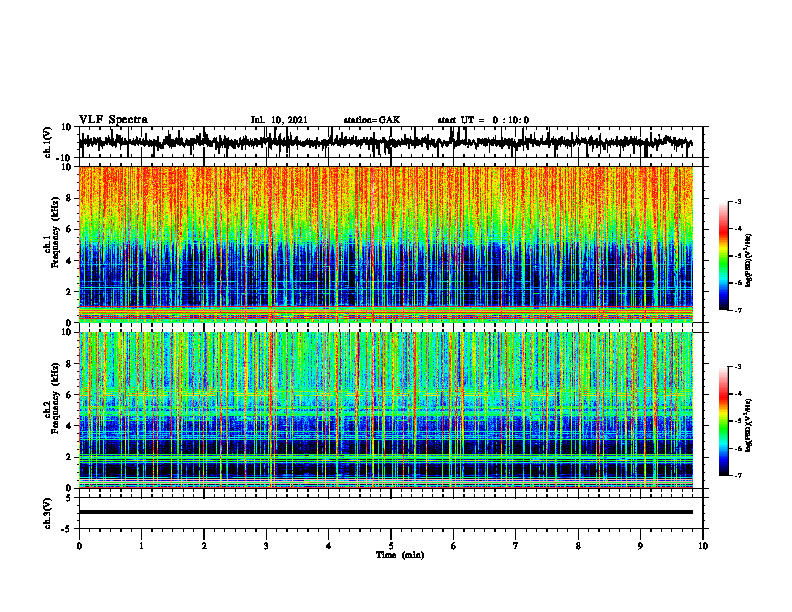This screenshot has width=792, height=612.
Task: Click the ch.2 spectrogram color scale bar
Action: 724,421
